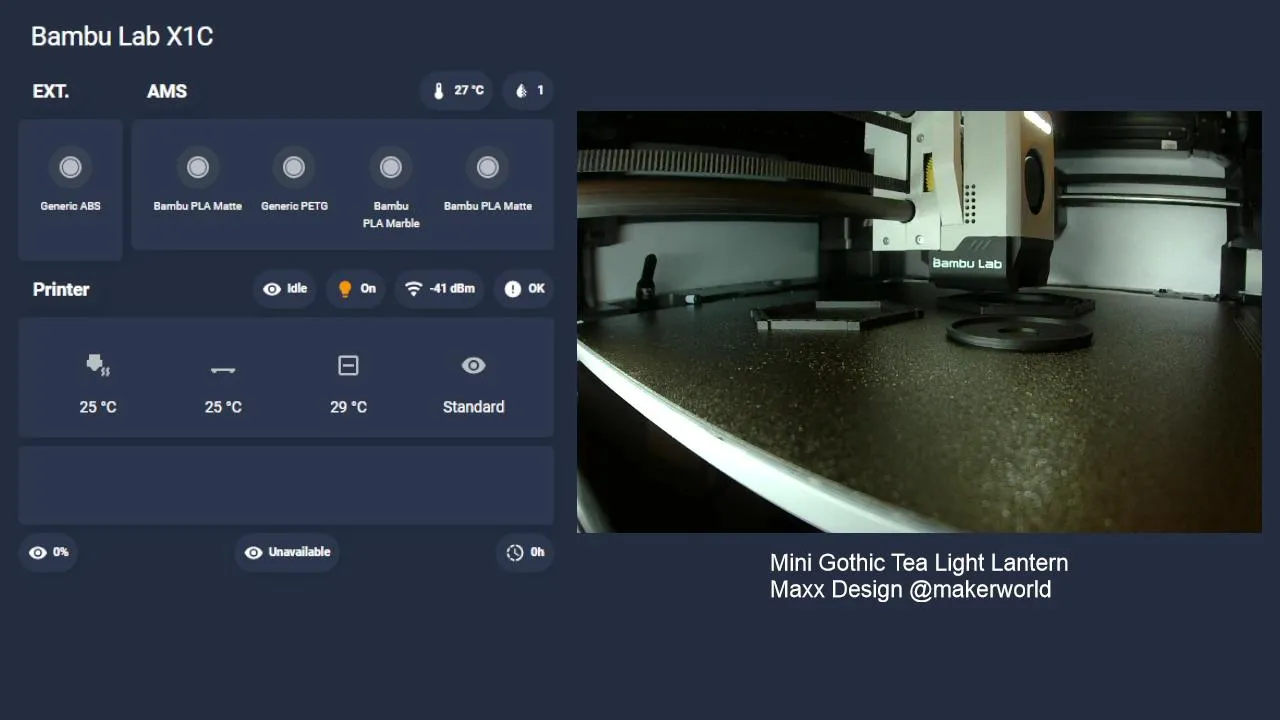Open the Idle printer status chip
Viewport: 1280px width, 720px height.
(x=285, y=288)
